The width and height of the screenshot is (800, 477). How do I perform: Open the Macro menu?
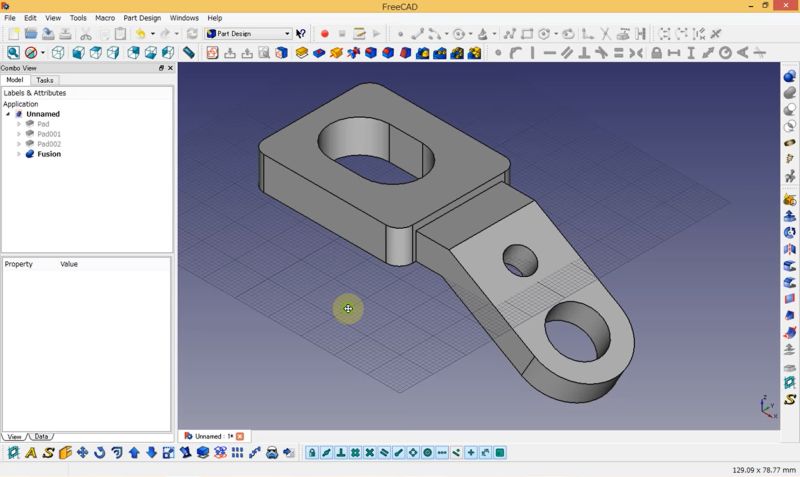click(x=105, y=18)
